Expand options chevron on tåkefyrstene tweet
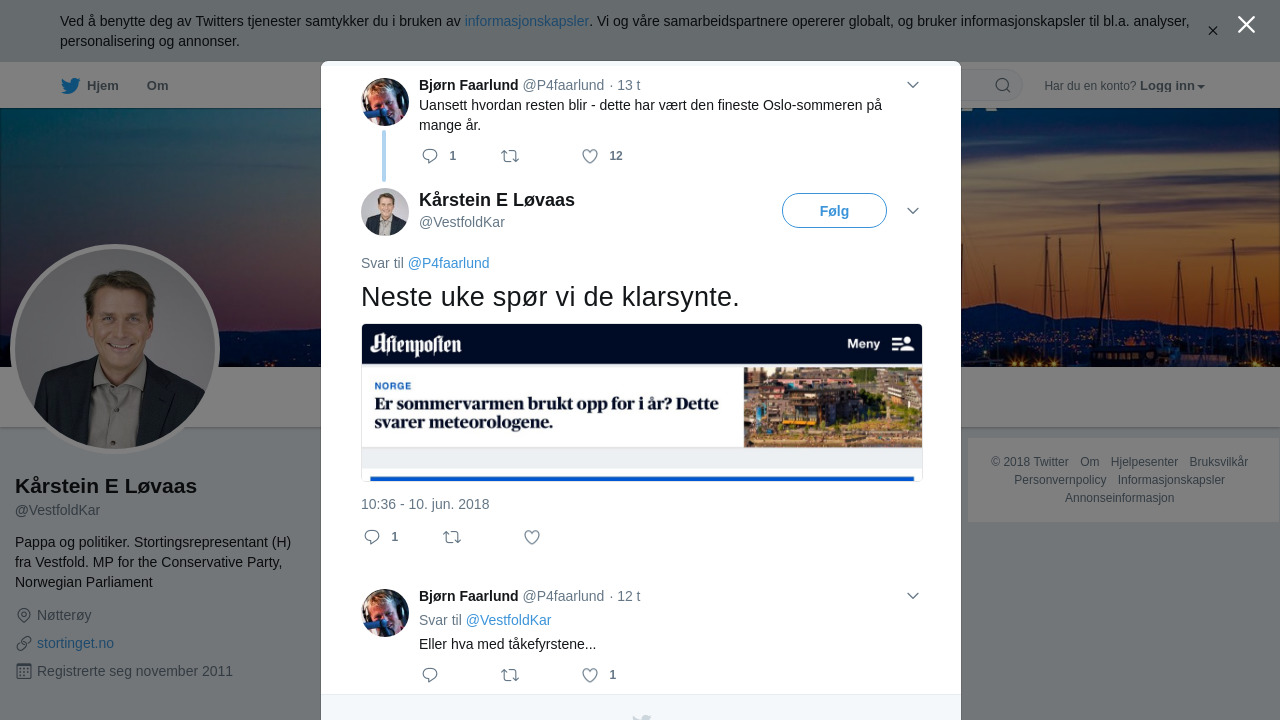The image size is (1280, 720). 913,596
